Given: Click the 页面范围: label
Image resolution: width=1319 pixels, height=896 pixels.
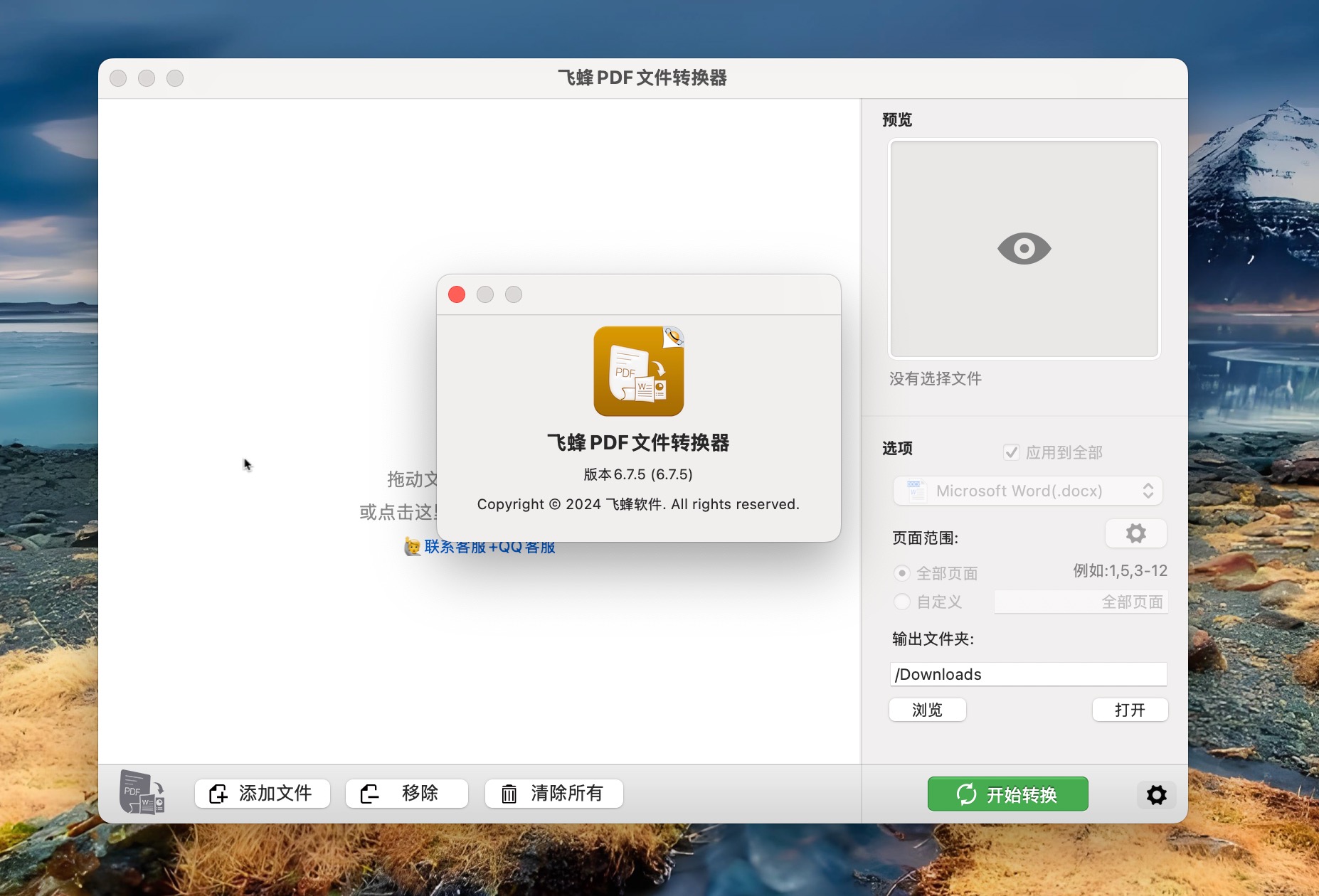Looking at the screenshot, I should point(926,538).
